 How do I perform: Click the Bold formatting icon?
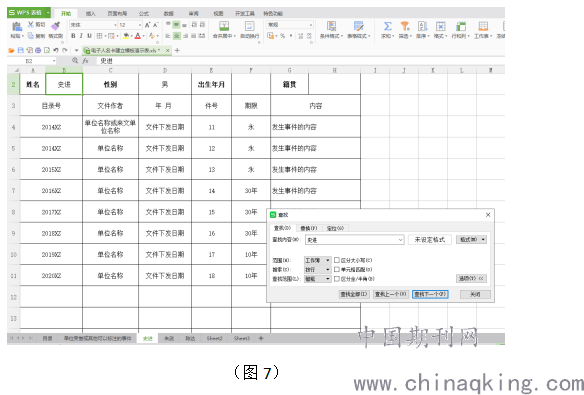pos(73,36)
